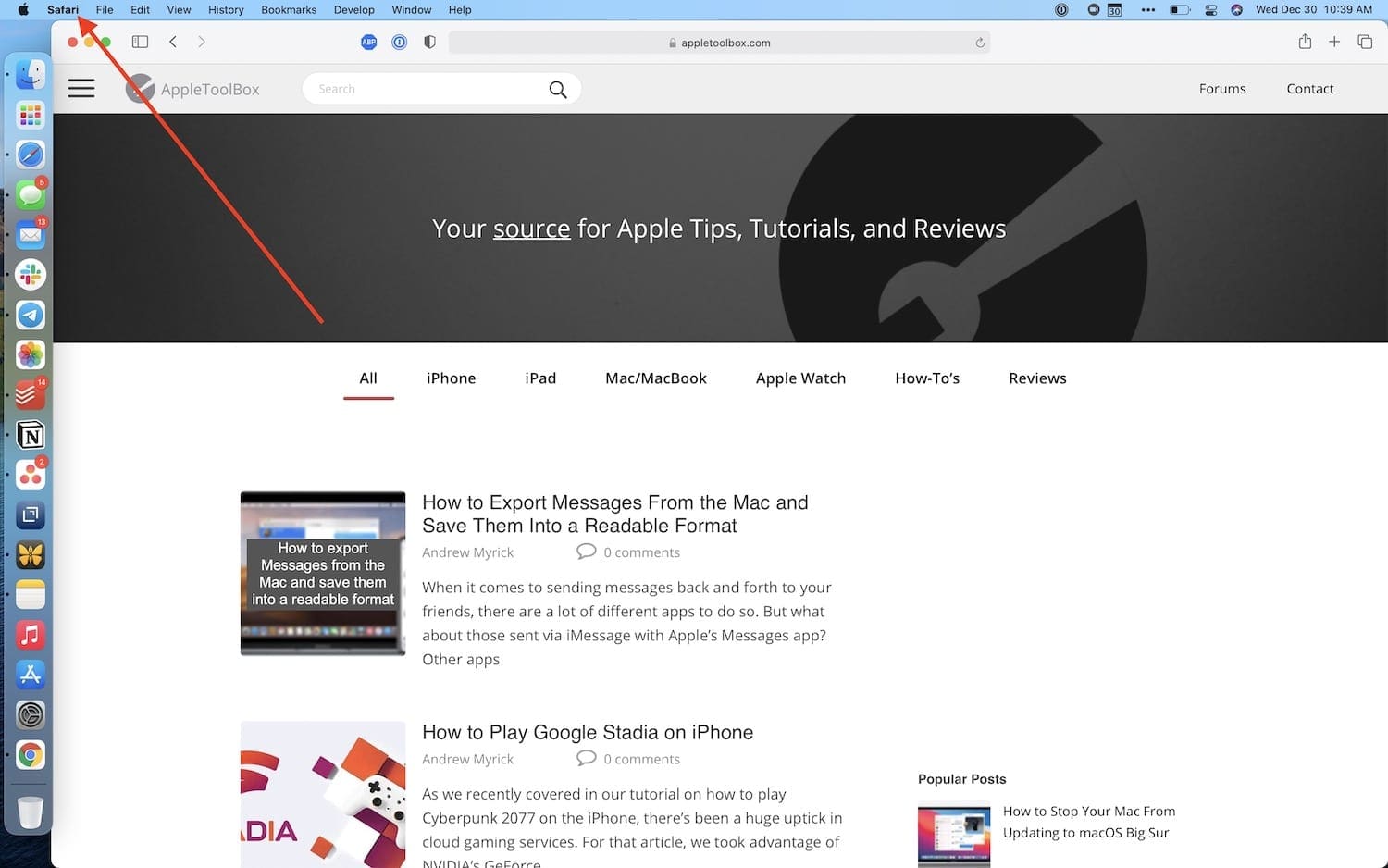
Task: Open the Forums link
Action: pos(1222,89)
